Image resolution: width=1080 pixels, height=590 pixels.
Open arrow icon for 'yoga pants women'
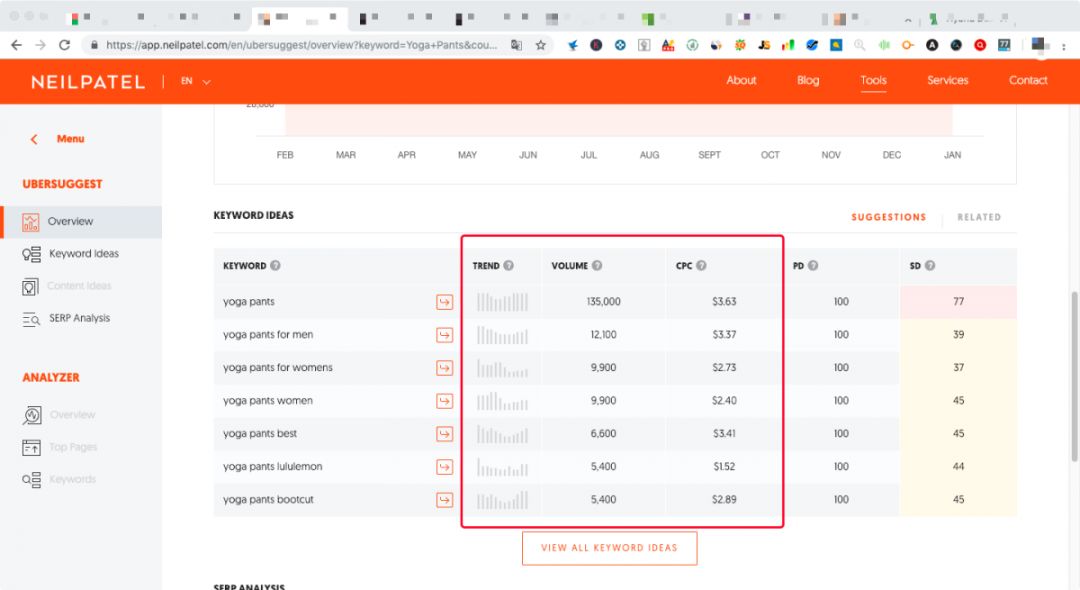444,401
